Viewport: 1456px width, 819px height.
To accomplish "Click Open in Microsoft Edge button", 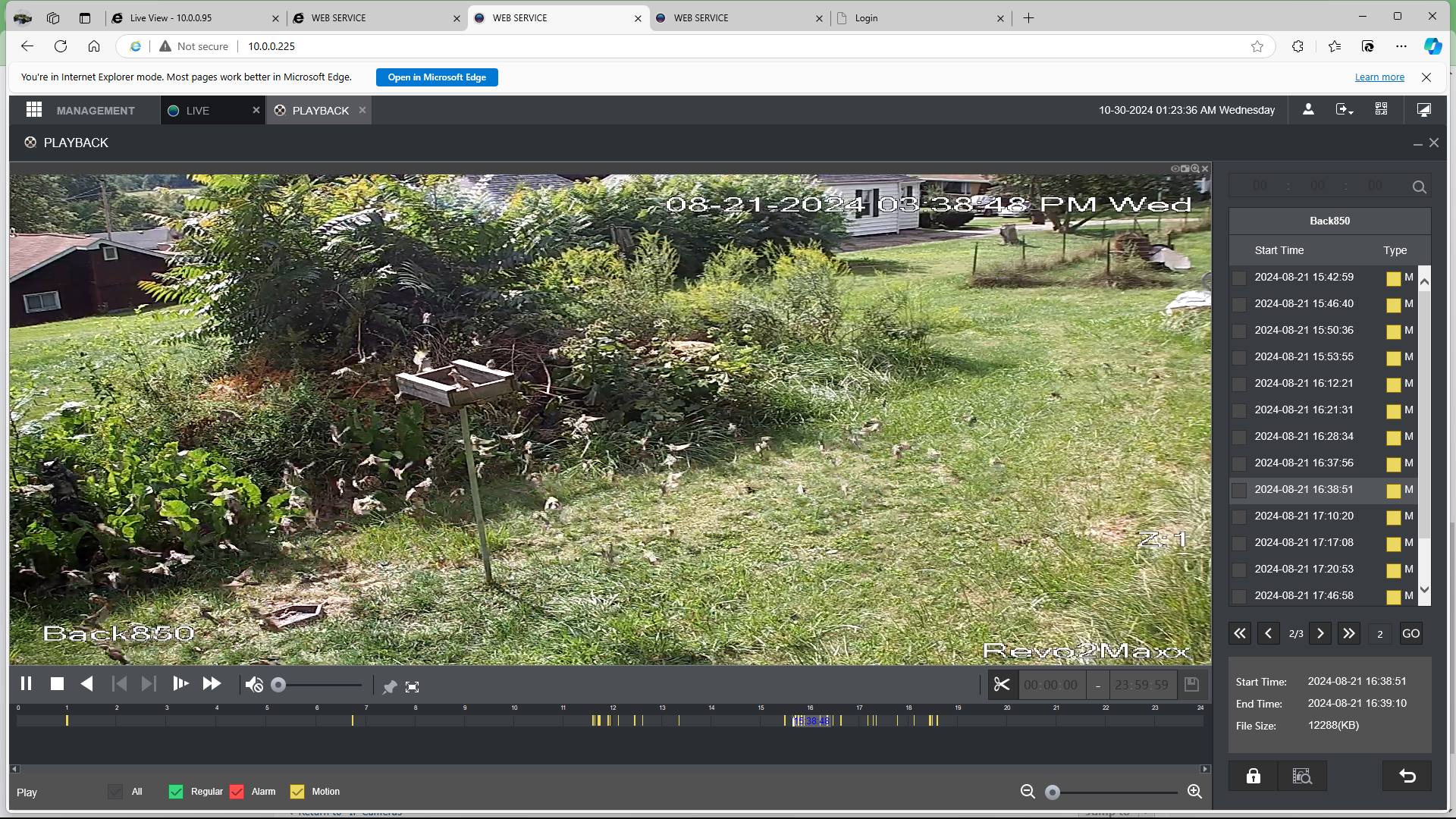I will click(x=437, y=77).
